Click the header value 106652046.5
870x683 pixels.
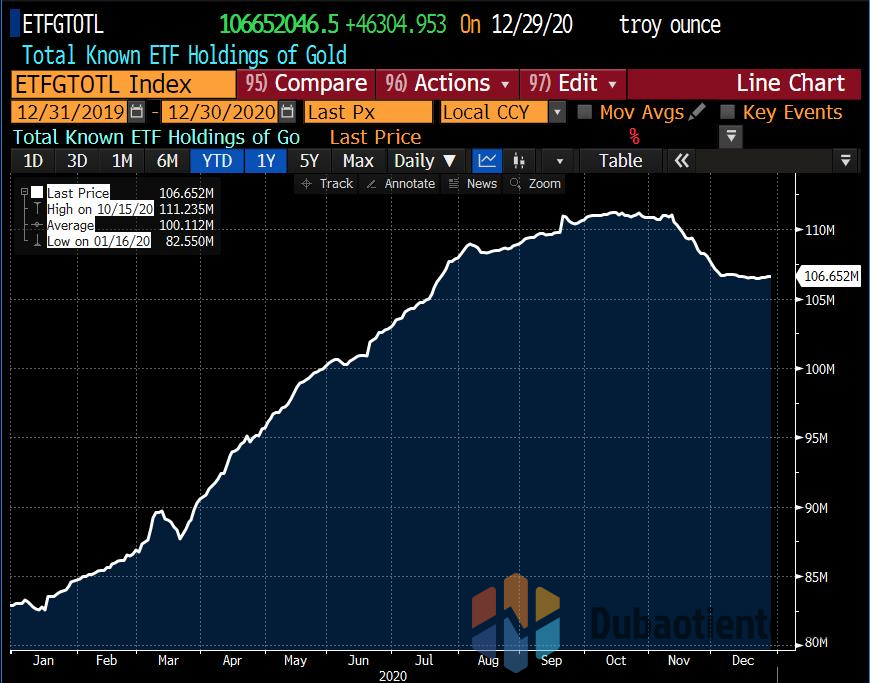[279, 24]
